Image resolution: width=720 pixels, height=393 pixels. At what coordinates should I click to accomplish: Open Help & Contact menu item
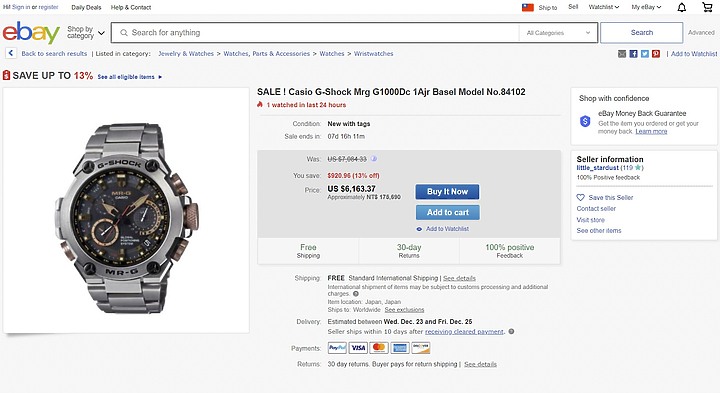tap(131, 7)
